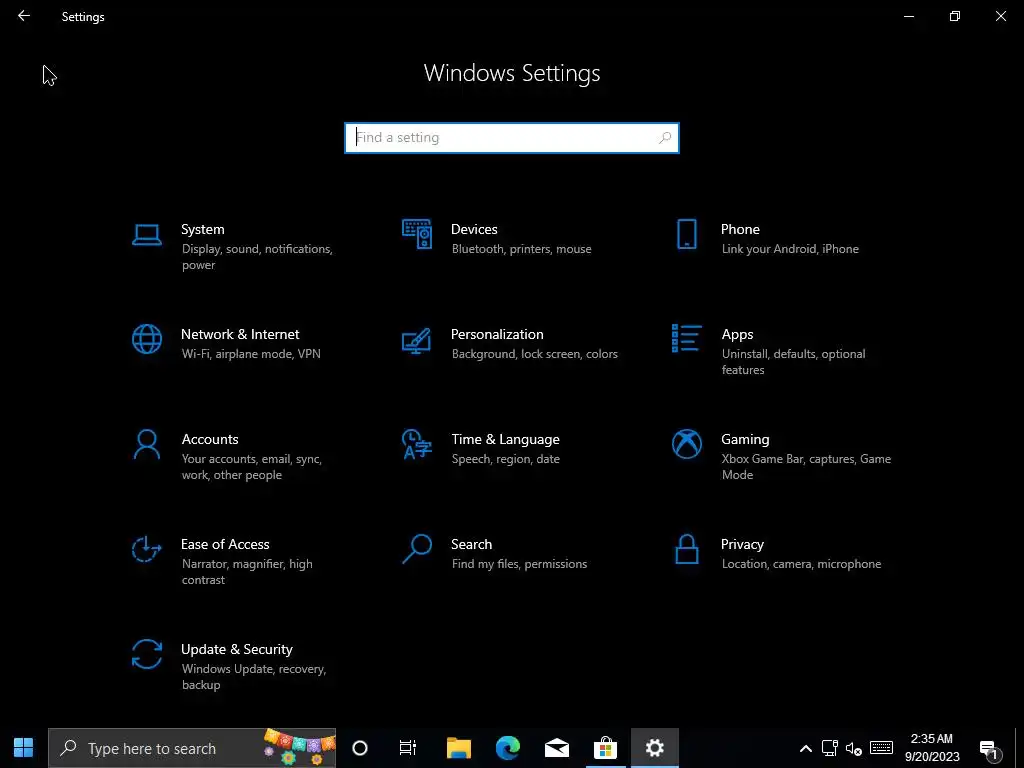
Task: Open the Phone icon
Action: (x=687, y=234)
